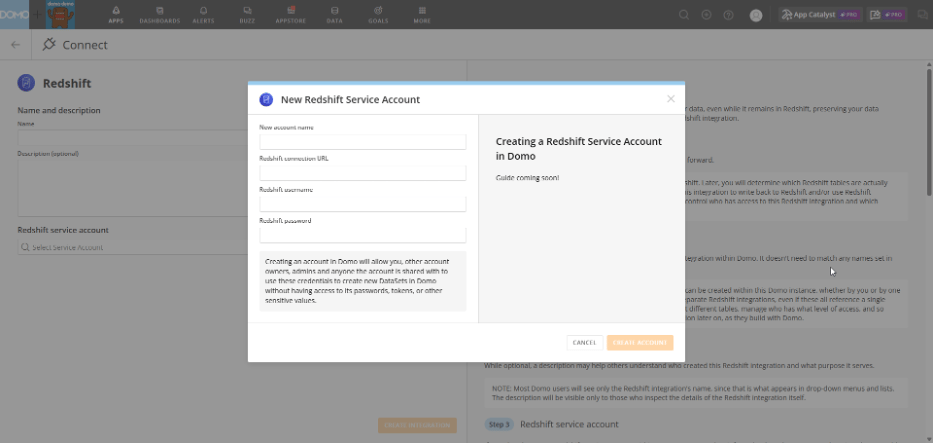Image resolution: width=934 pixels, height=444 pixels.
Task: Click the Create Integration button
Action: [417, 426]
